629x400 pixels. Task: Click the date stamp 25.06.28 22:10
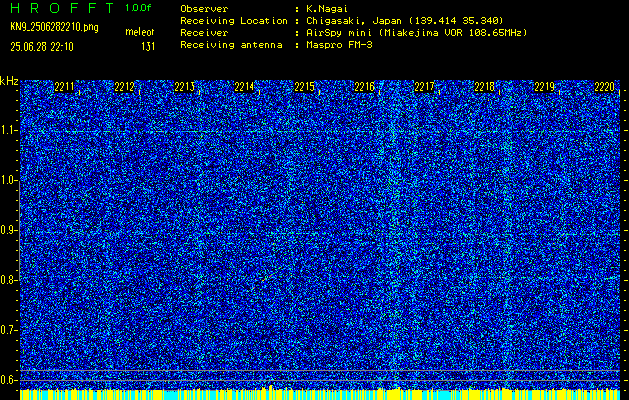tap(42, 47)
